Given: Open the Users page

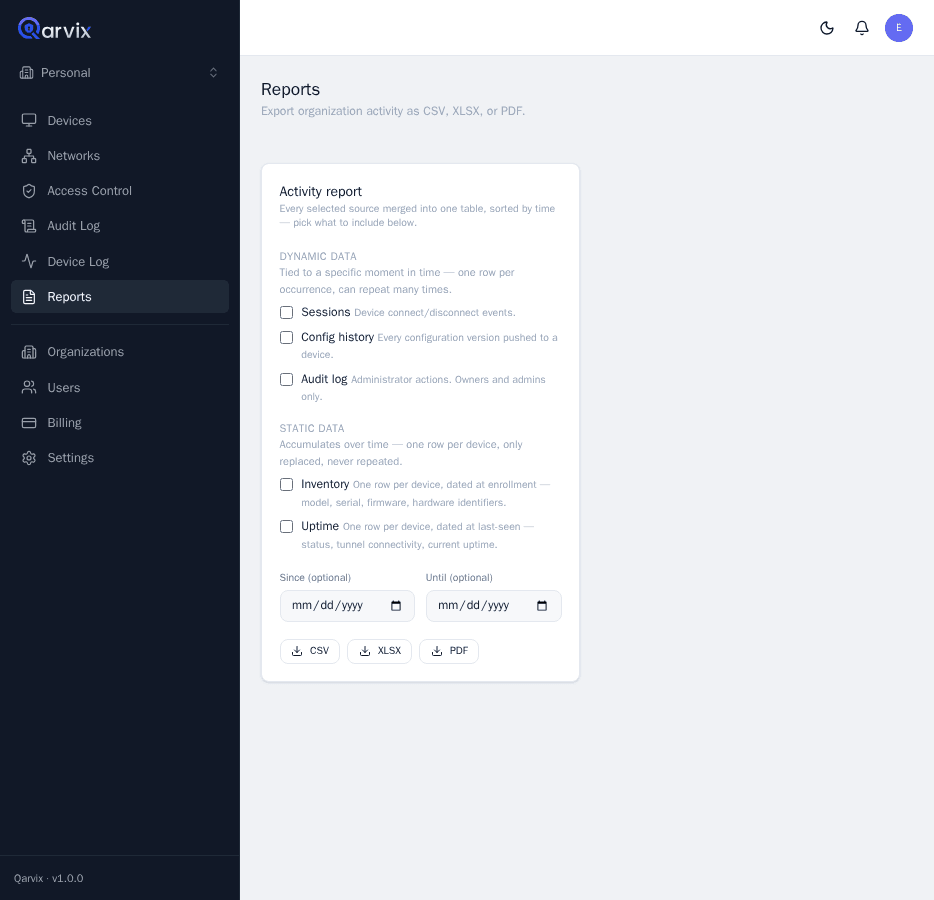Looking at the screenshot, I should [x=120, y=387].
